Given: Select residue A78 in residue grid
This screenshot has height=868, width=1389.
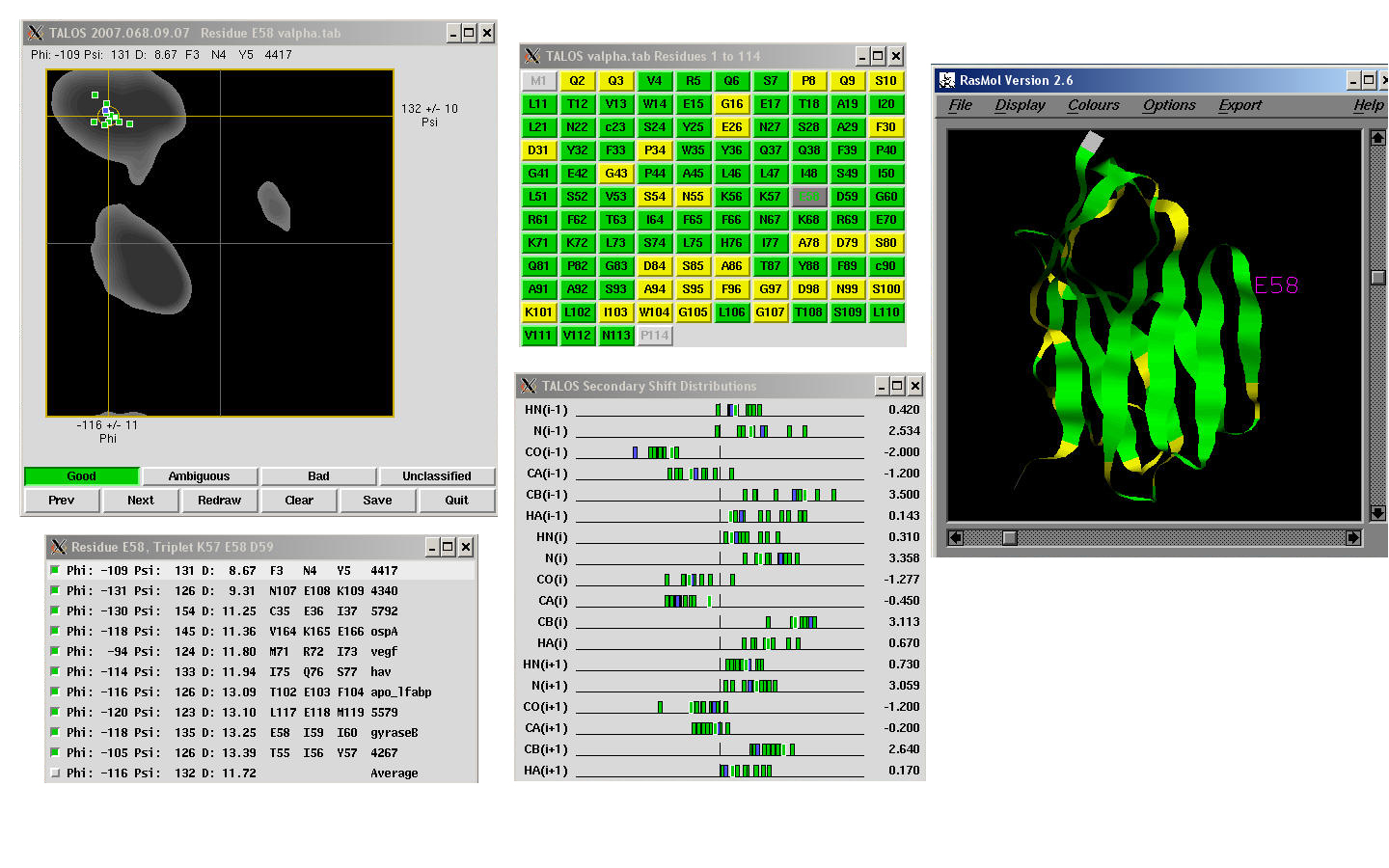Looking at the screenshot, I should pyautogui.click(x=809, y=243).
